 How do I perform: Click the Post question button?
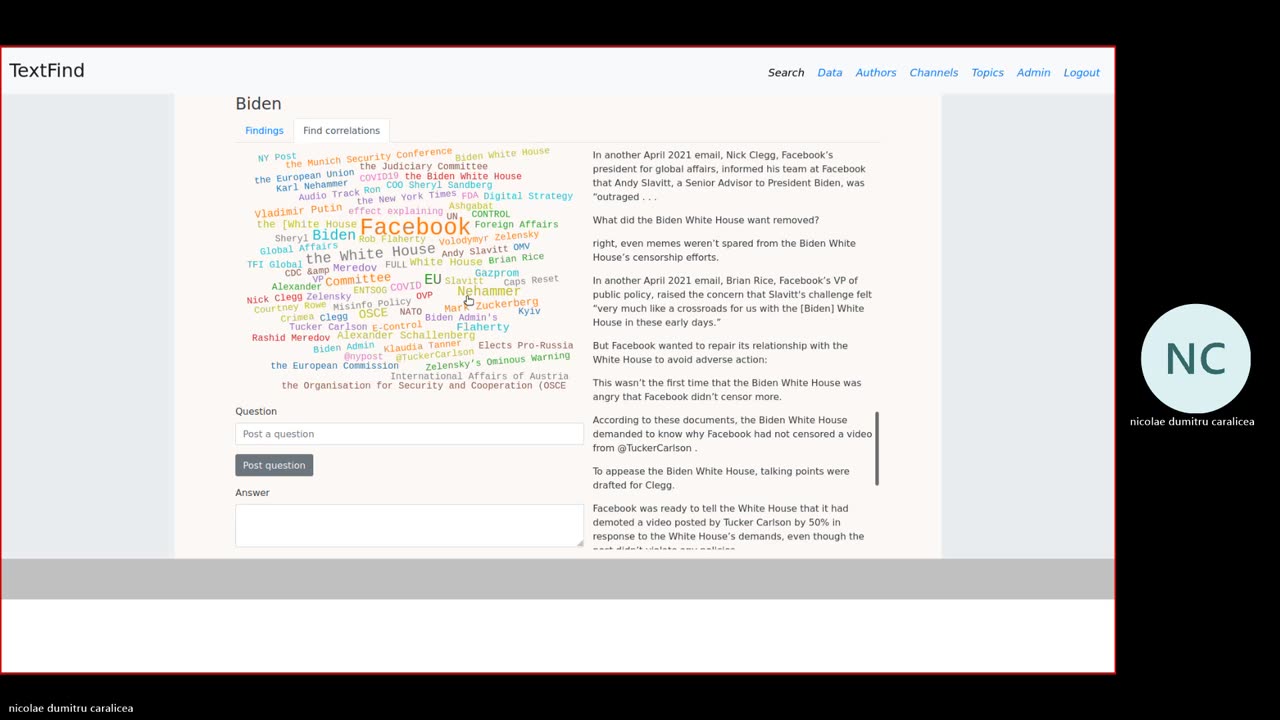tap(274, 465)
